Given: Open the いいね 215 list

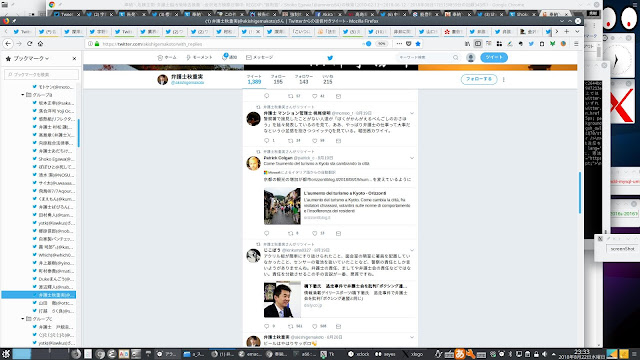Looking at the screenshot, I should click(x=328, y=80).
